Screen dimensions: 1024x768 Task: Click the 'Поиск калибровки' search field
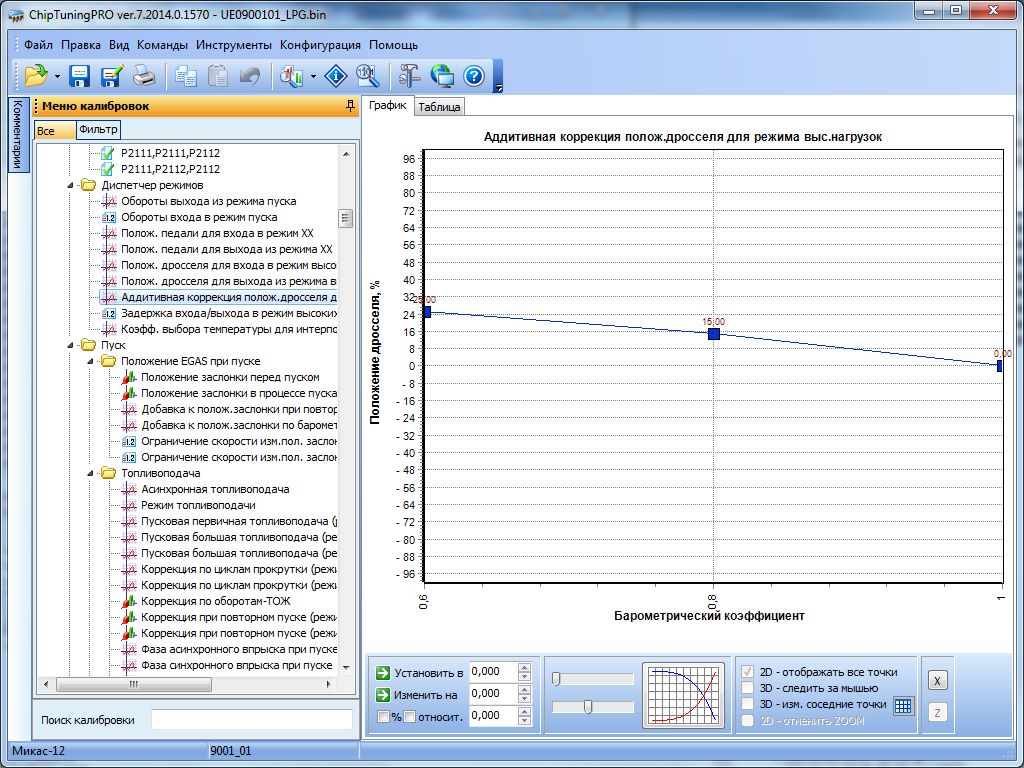coord(251,720)
